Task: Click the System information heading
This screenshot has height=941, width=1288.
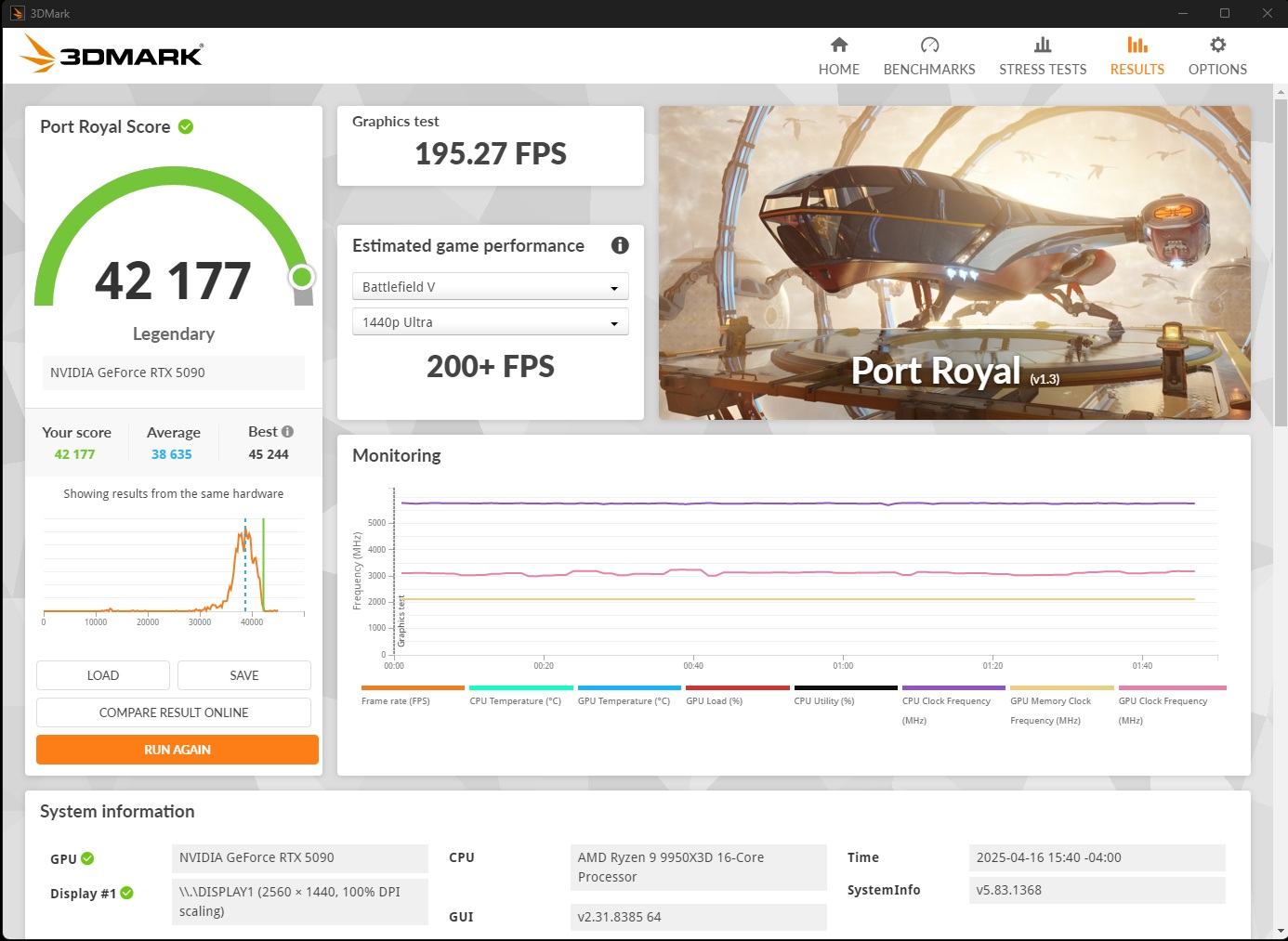Action: (117, 811)
